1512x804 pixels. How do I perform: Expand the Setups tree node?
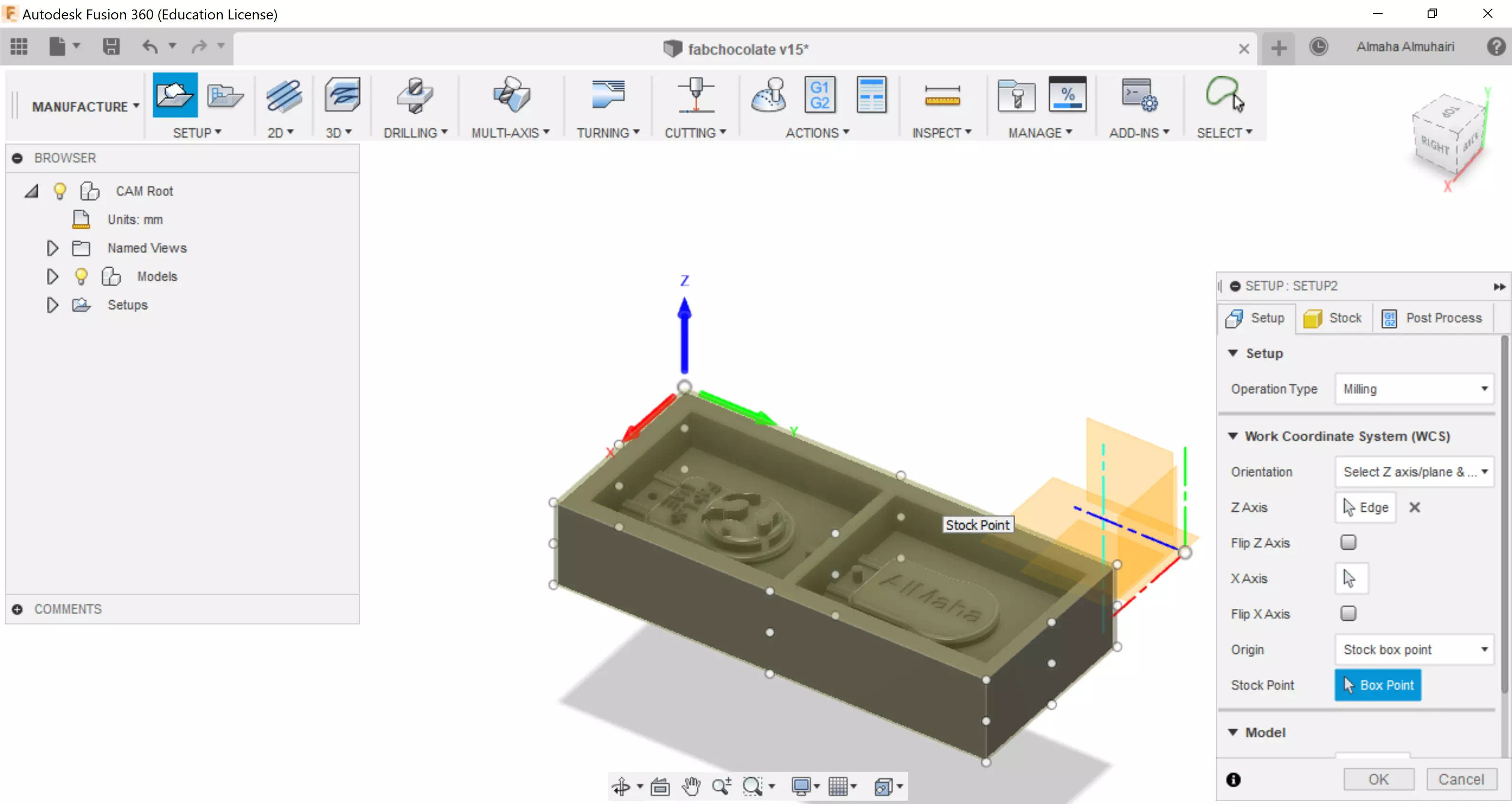pyautogui.click(x=52, y=305)
